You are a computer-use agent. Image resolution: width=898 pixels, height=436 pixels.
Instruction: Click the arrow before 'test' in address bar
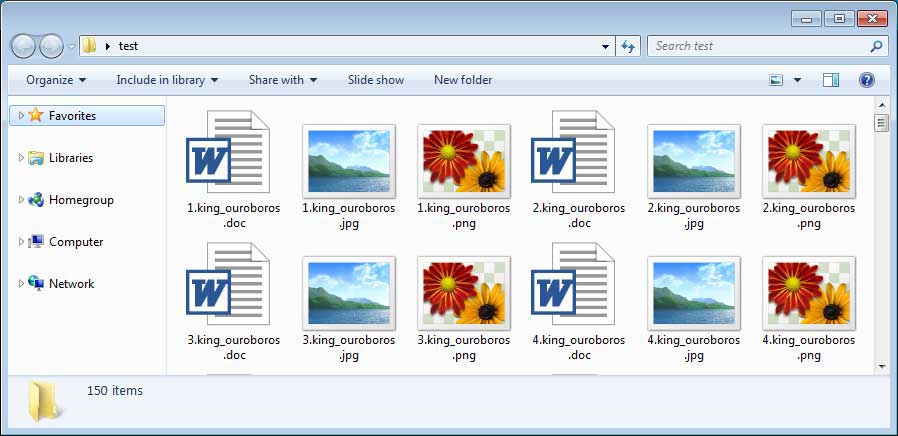point(107,46)
